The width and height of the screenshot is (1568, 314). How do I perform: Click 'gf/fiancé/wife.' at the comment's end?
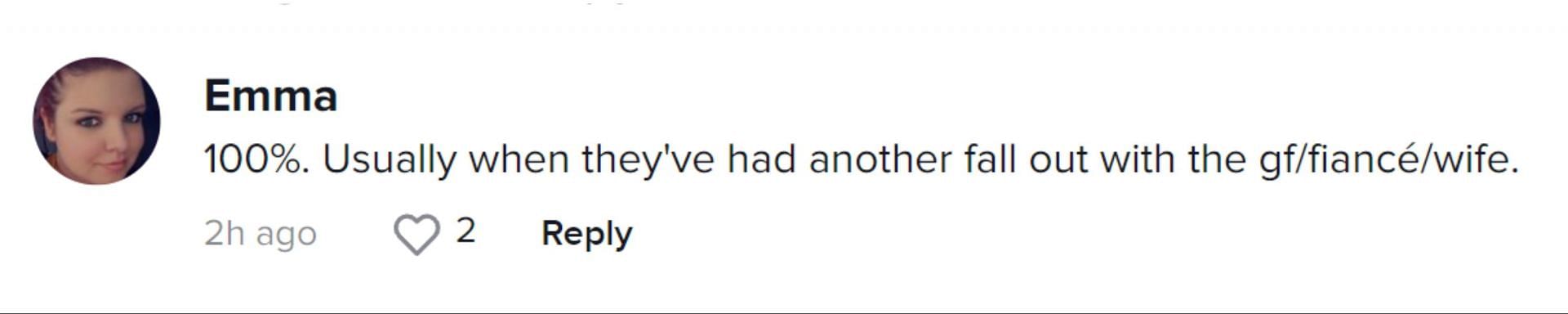(1388, 160)
